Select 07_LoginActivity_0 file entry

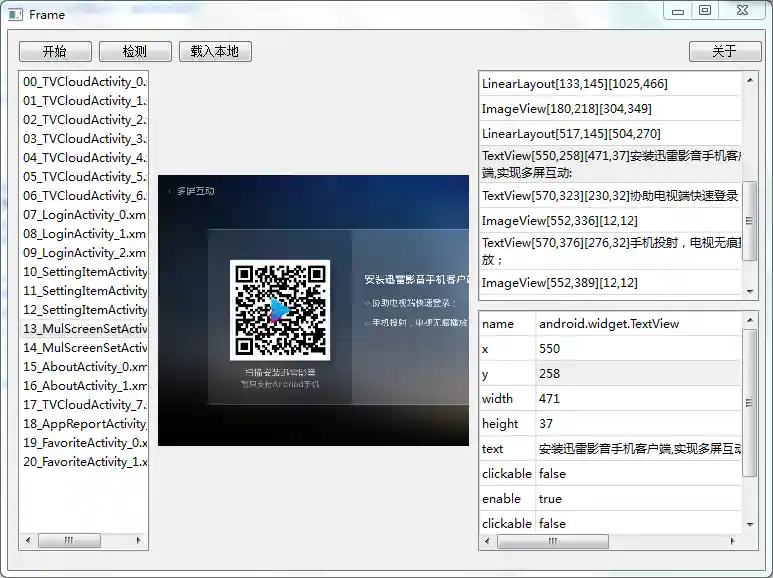click(85, 215)
